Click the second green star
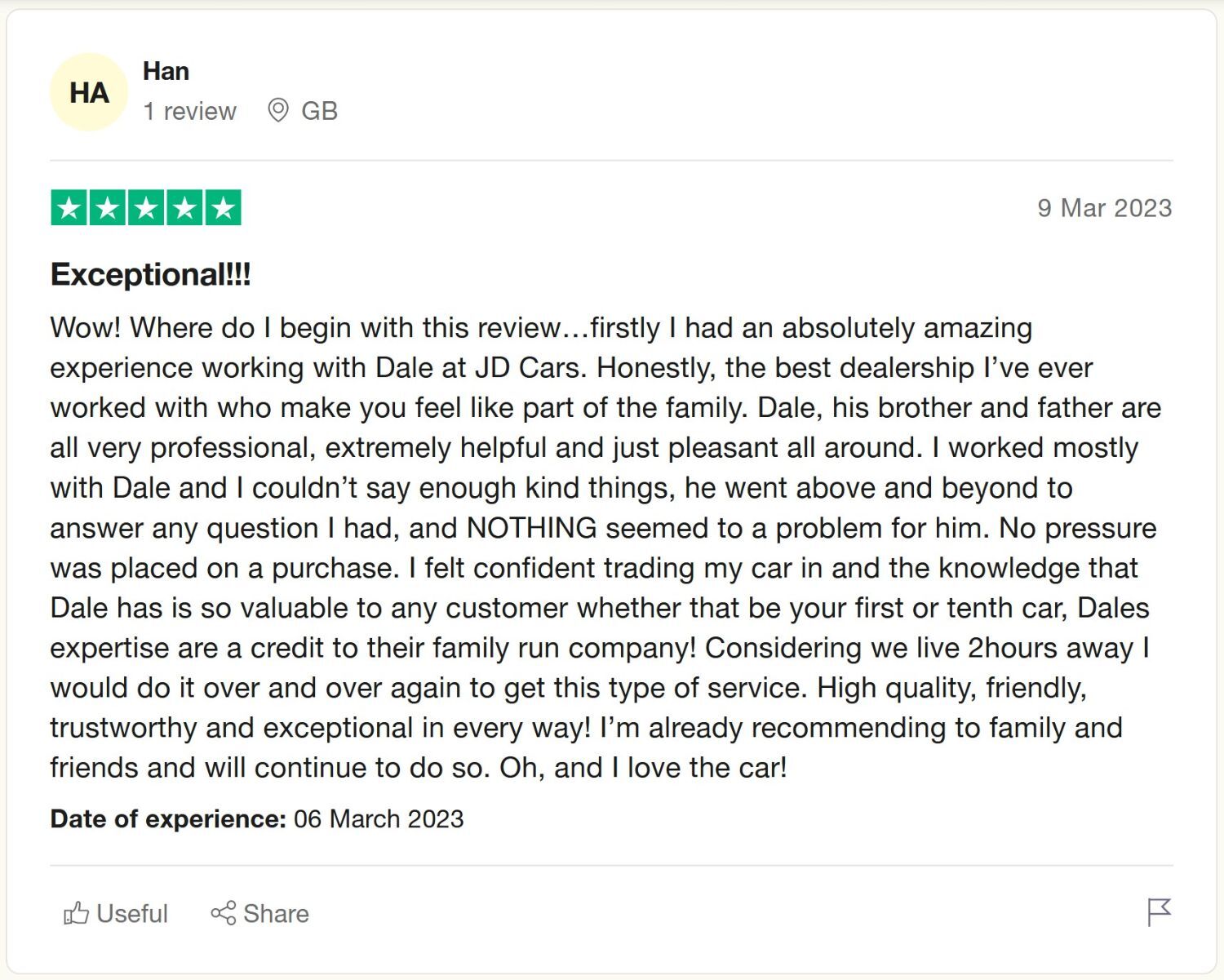The height and width of the screenshot is (980, 1224). (x=108, y=207)
